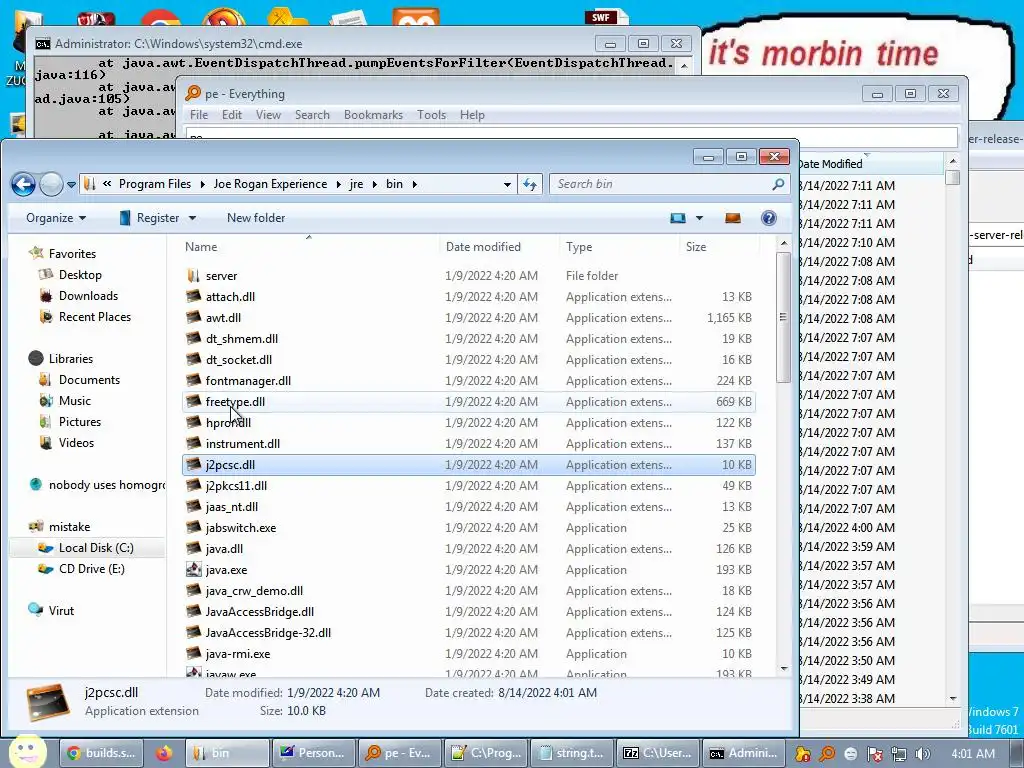Click the Help question mark icon

769,218
